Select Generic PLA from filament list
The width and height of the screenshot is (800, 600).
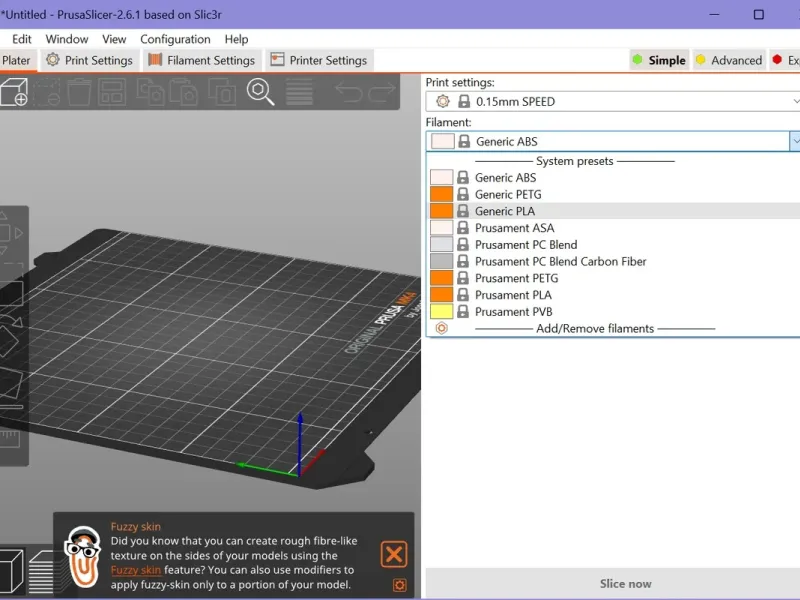coord(504,211)
